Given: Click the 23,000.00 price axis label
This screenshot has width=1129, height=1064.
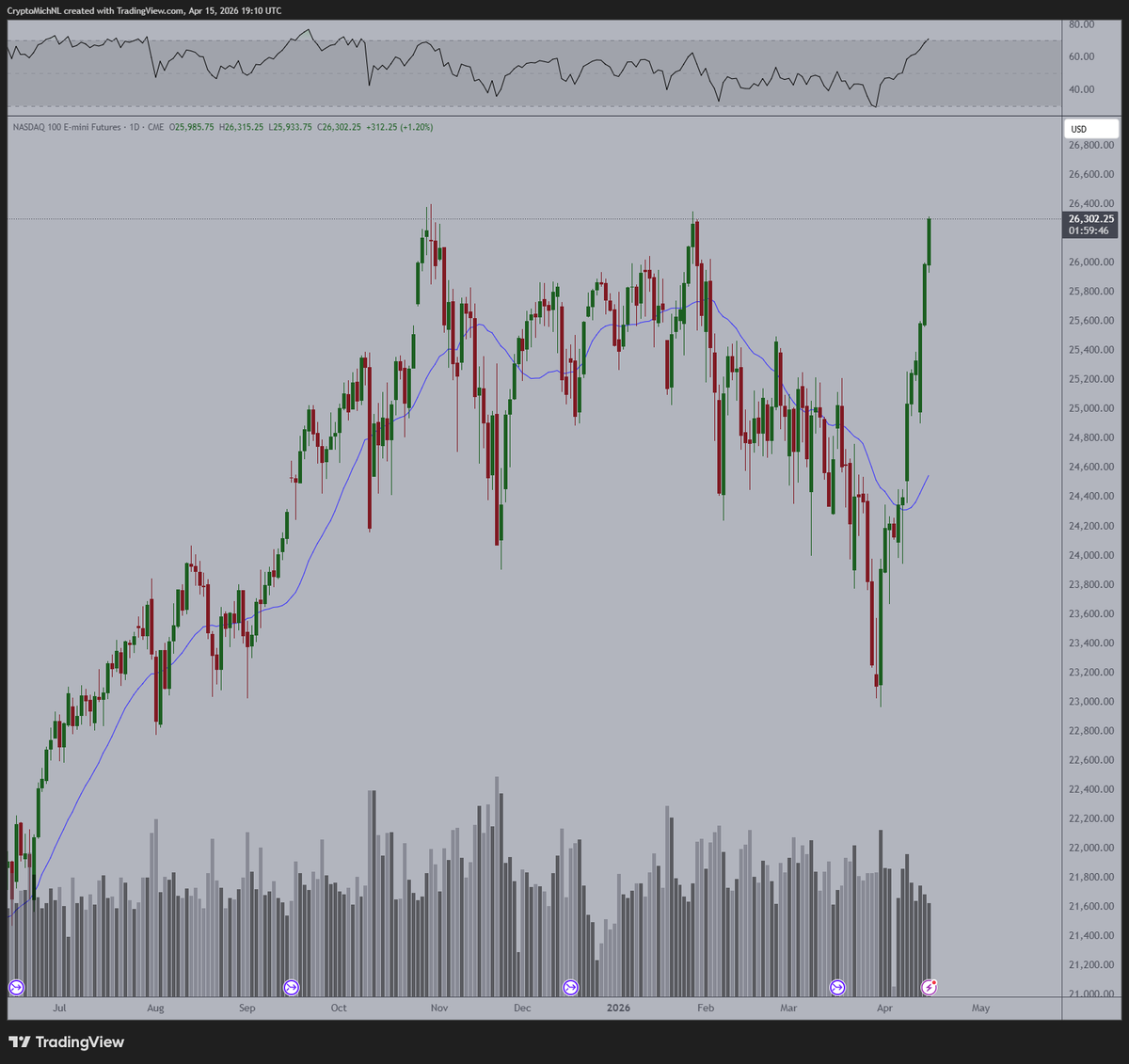Looking at the screenshot, I should click(1091, 702).
